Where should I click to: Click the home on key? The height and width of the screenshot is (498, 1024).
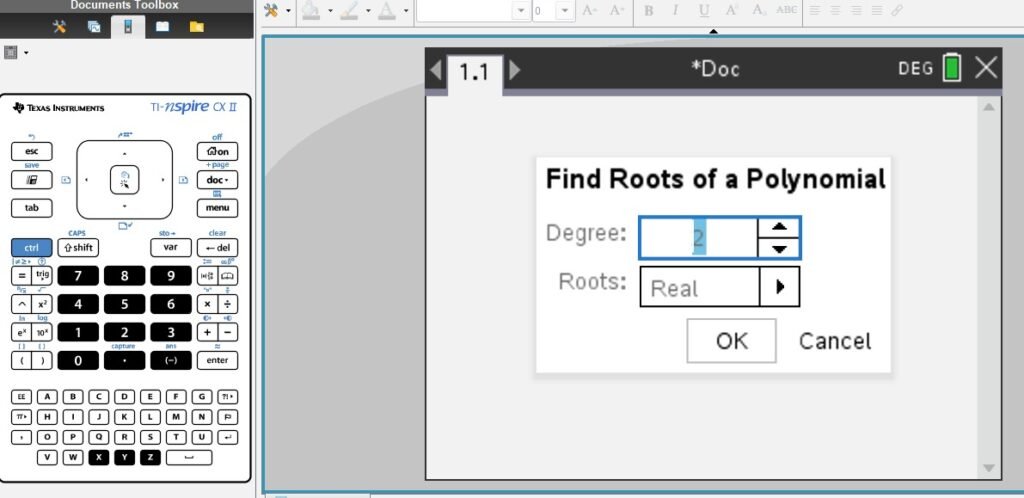[x=217, y=151]
